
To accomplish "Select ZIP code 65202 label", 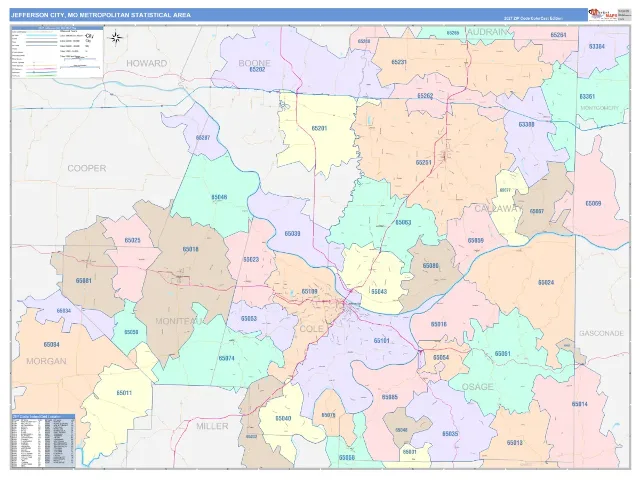I will 257,70.
